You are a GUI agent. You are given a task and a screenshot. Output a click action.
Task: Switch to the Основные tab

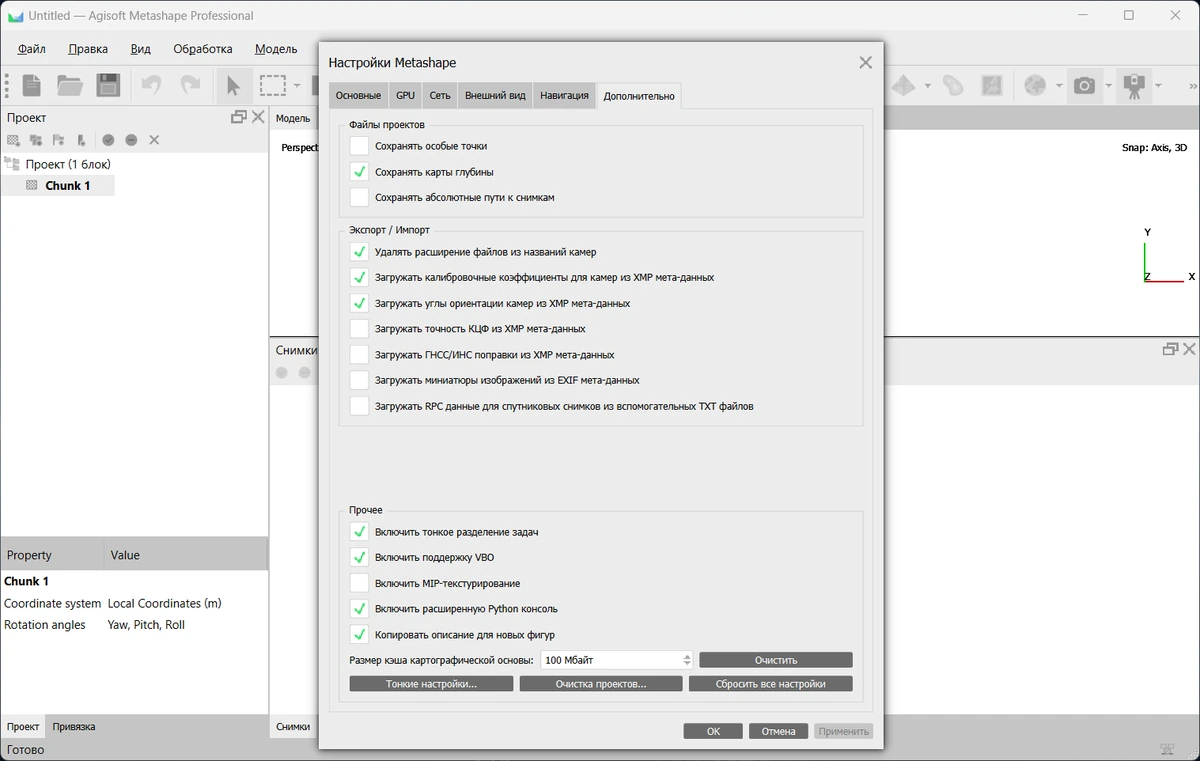(358, 96)
